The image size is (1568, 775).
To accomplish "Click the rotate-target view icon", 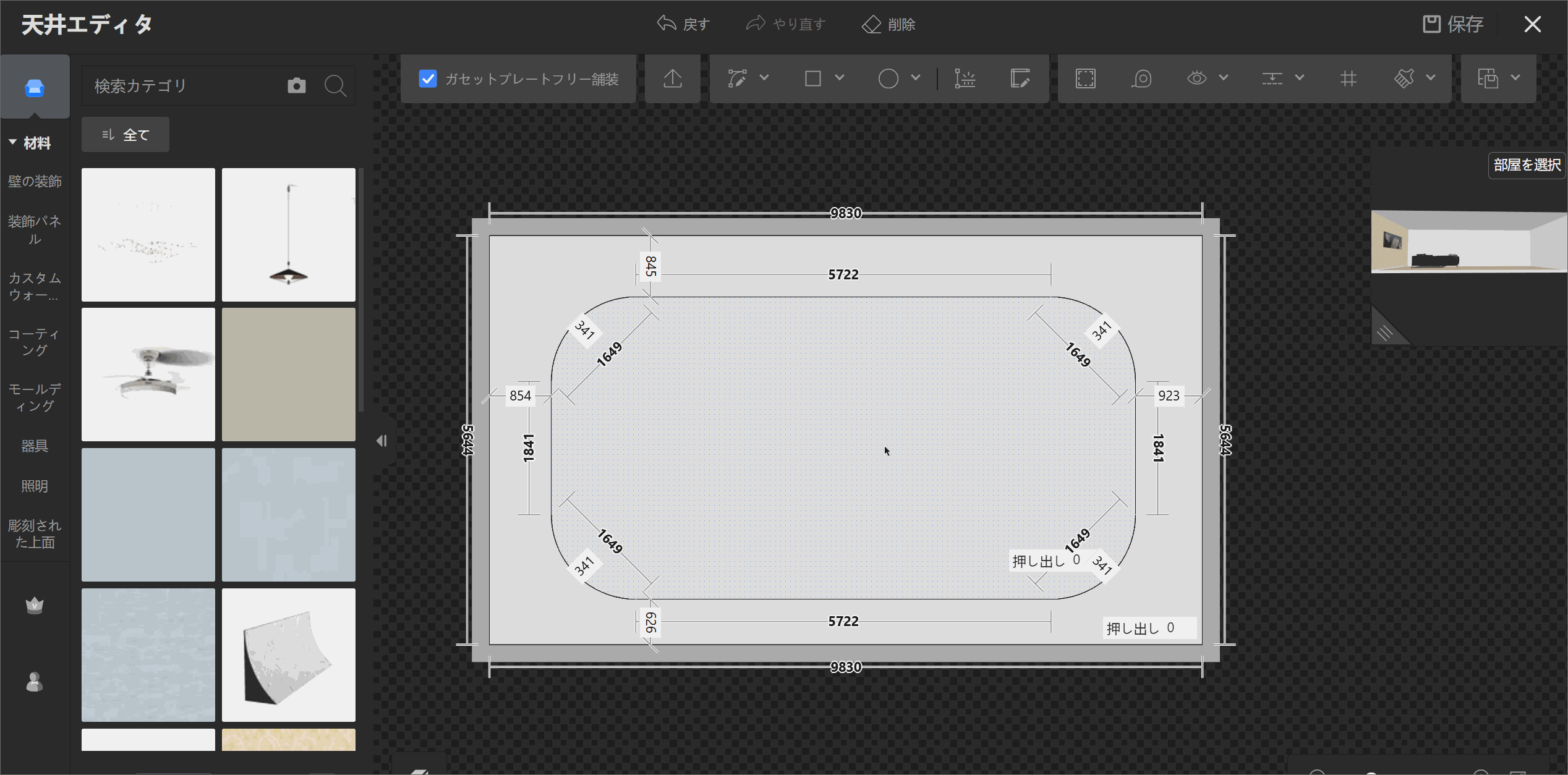I will (x=1141, y=78).
